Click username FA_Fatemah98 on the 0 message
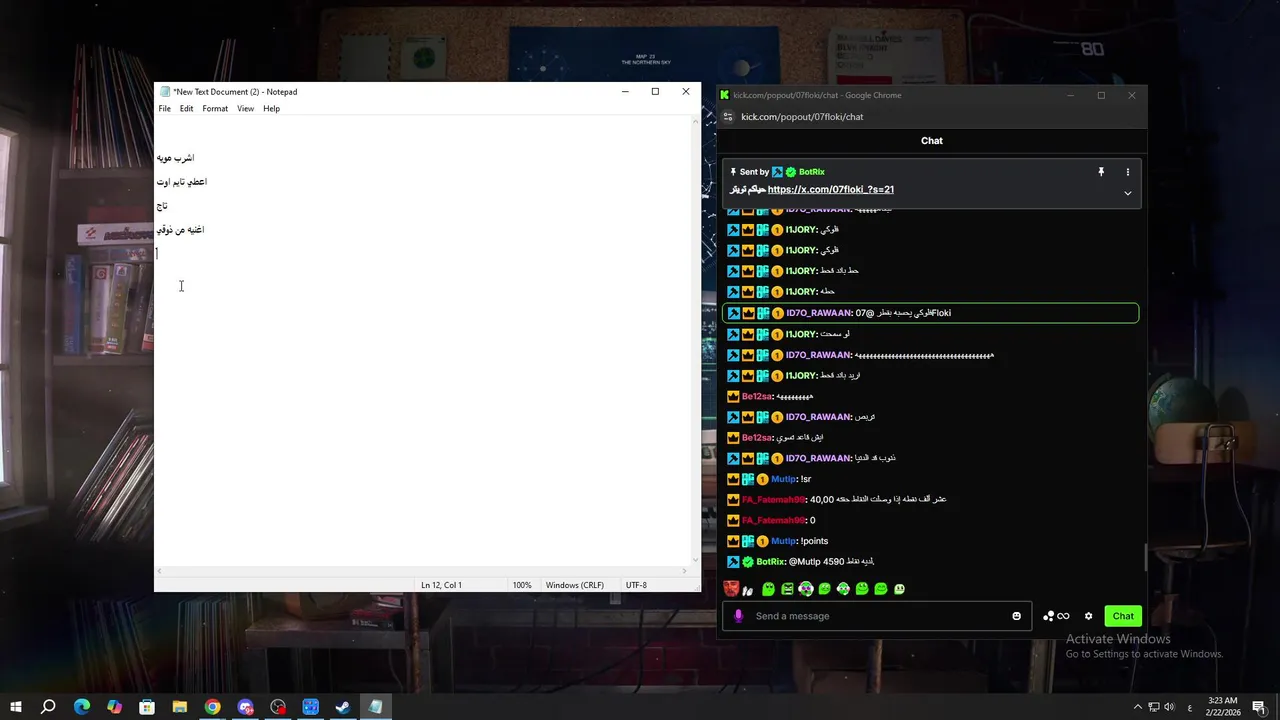 [773, 520]
